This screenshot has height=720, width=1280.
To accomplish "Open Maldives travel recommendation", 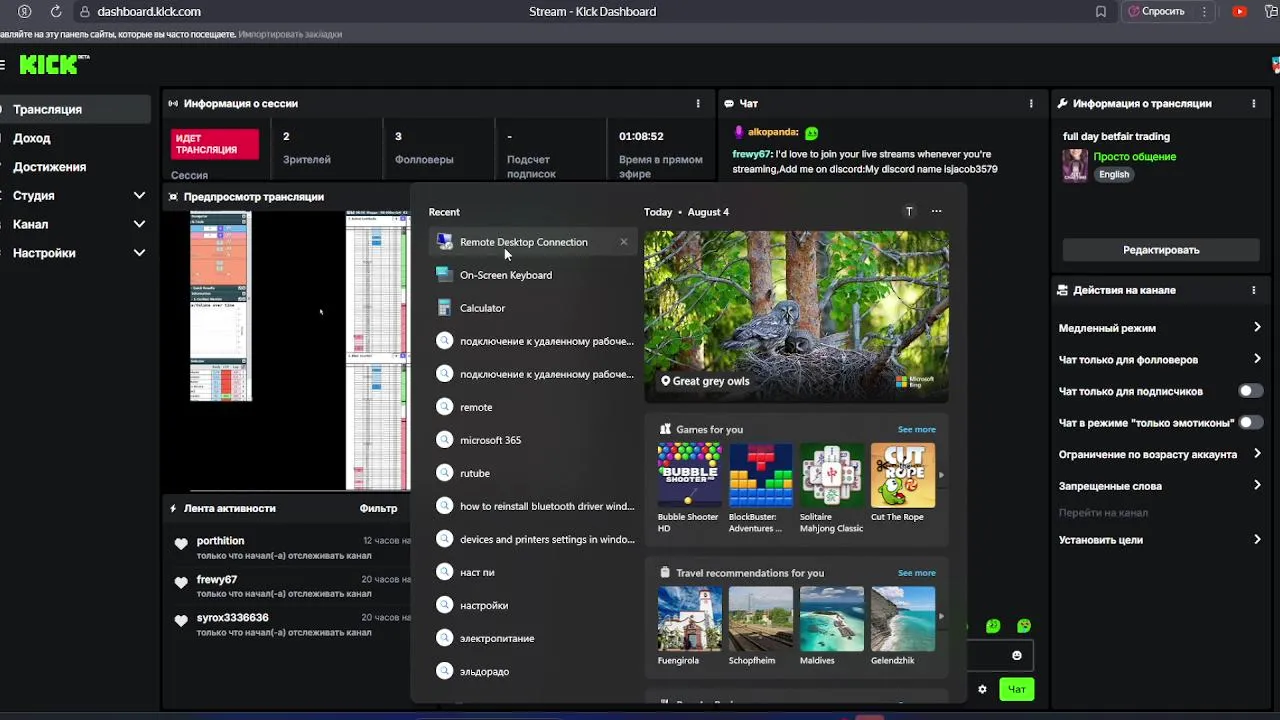I will (831, 627).
